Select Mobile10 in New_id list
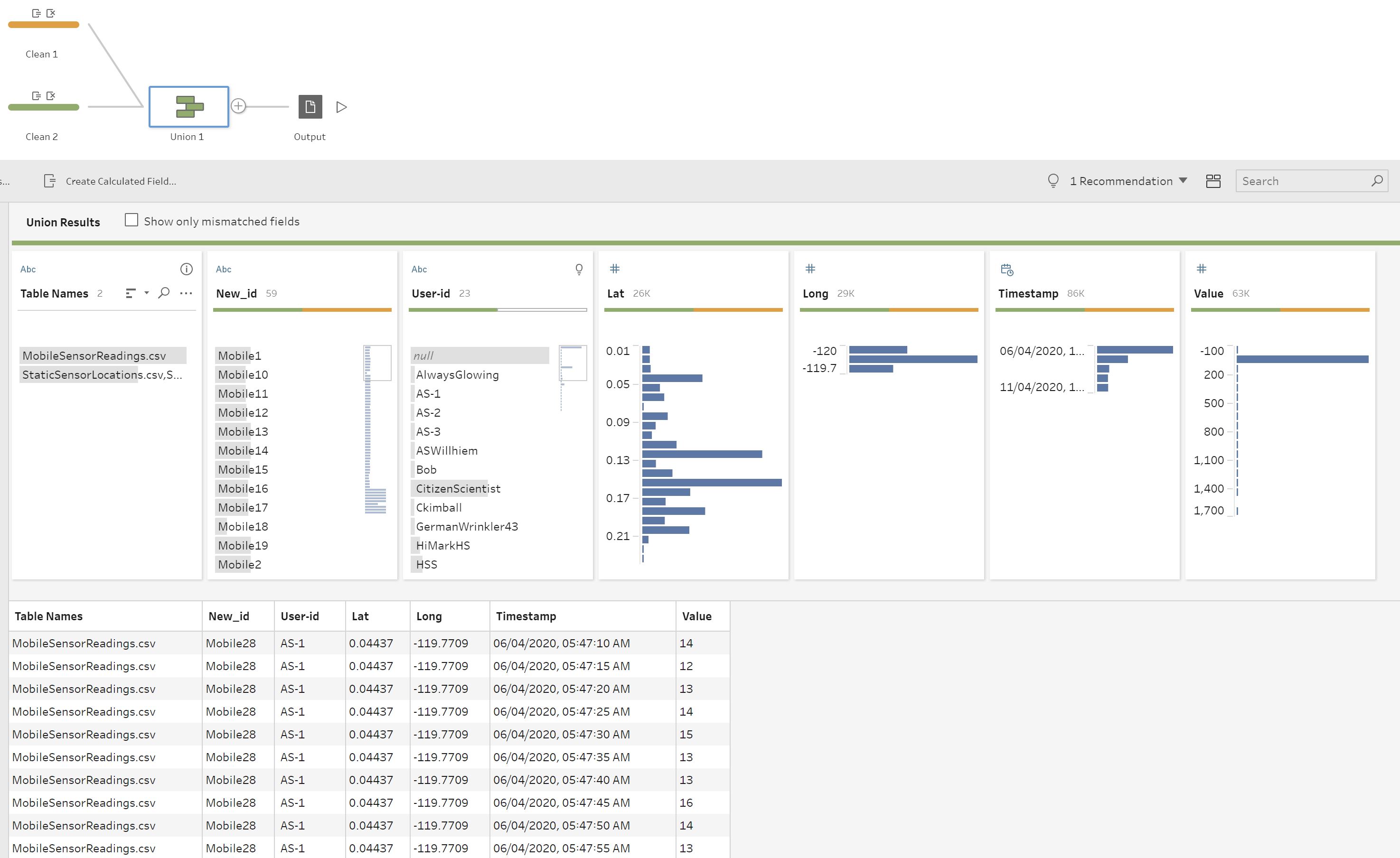The height and width of the screenshot is (858, 1400). click(243, 375)
